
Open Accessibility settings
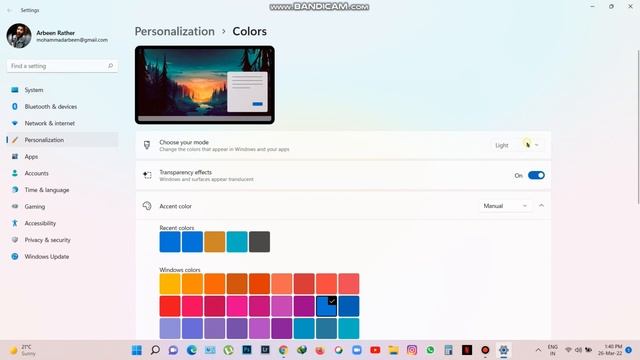coord(62,223)
